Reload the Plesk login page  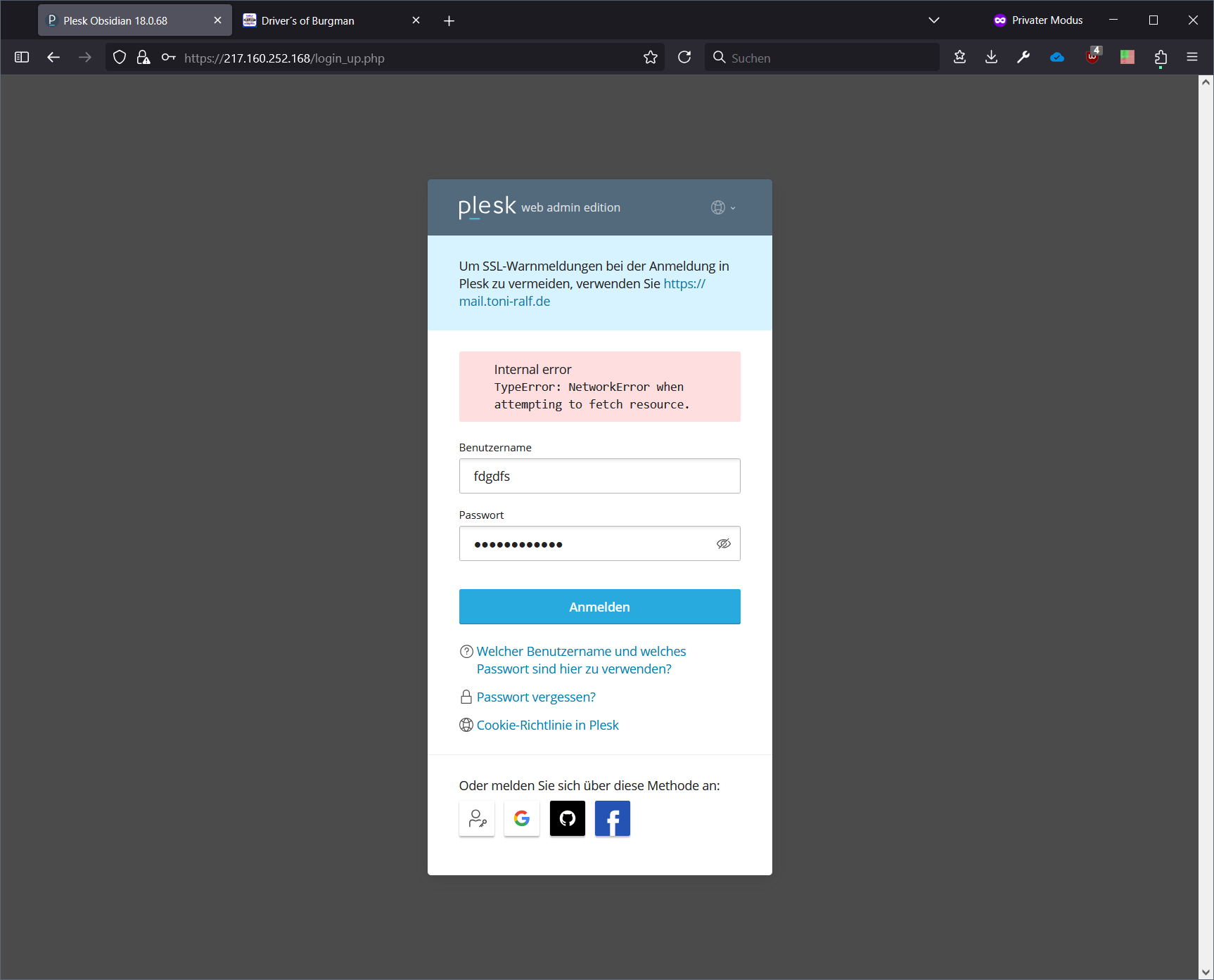click(684, 58)
